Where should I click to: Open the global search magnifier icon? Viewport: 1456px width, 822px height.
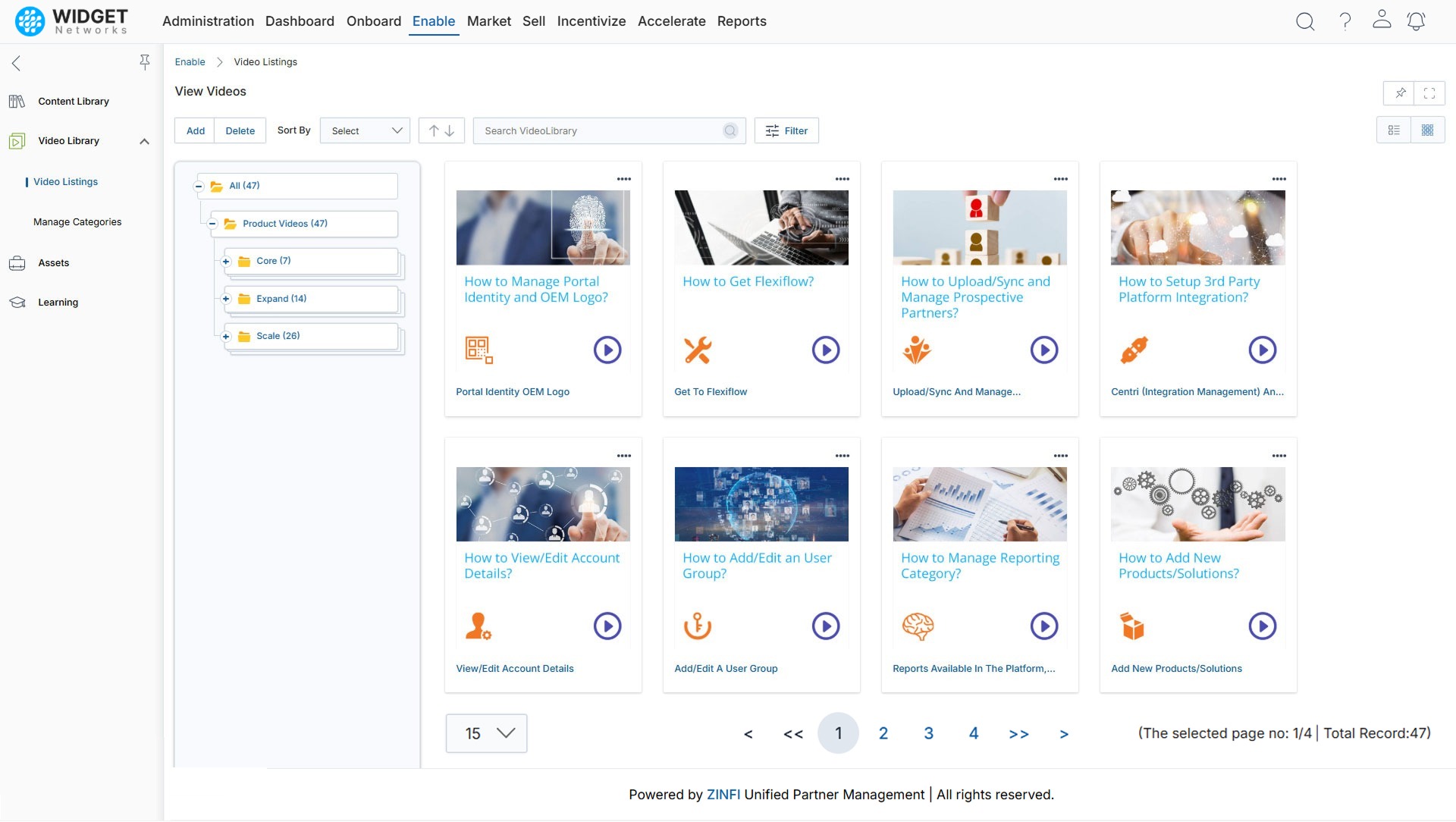[1305, 21]
